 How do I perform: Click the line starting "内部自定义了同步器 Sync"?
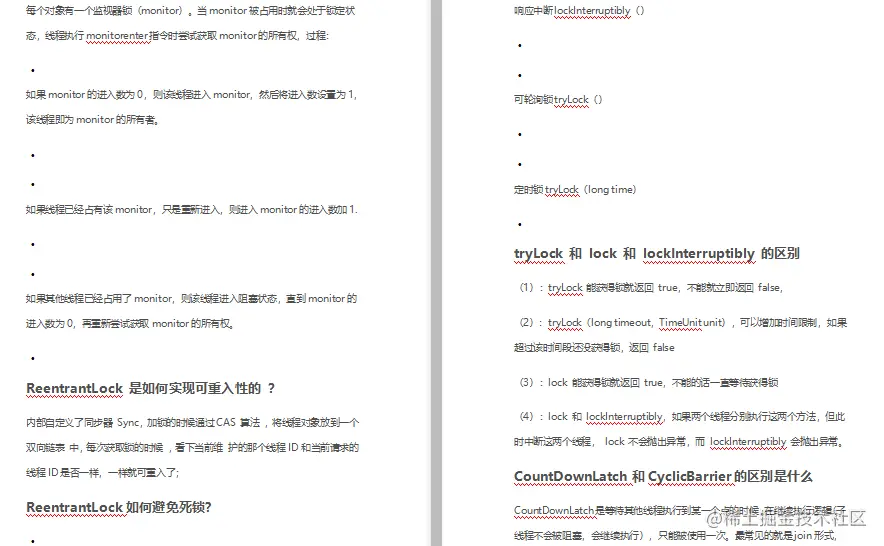[x=193, y=422]
